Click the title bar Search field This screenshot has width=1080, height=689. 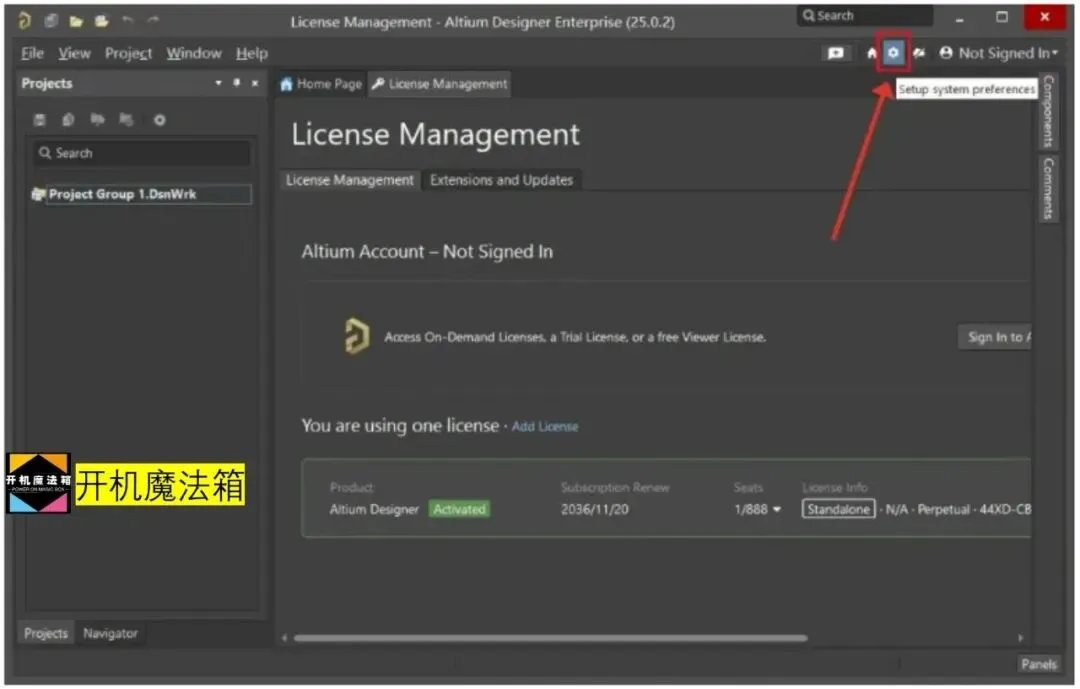coord(865,15)
